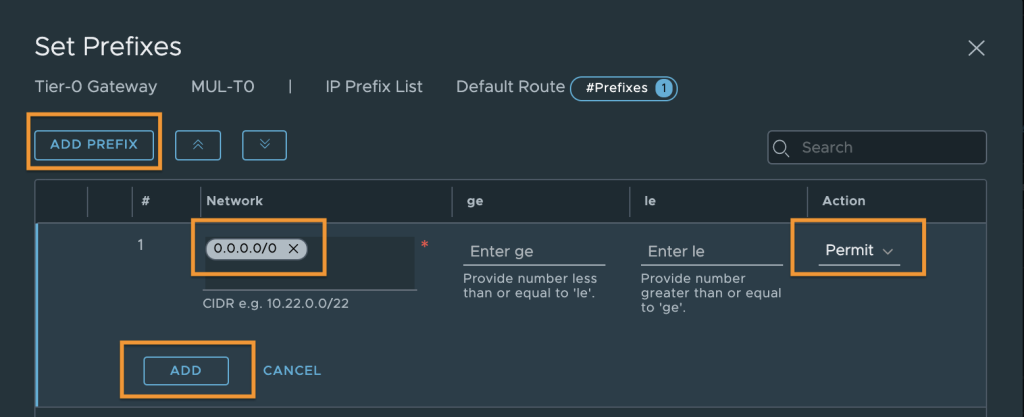Sort by the Network column header

(x=234, y=201)
